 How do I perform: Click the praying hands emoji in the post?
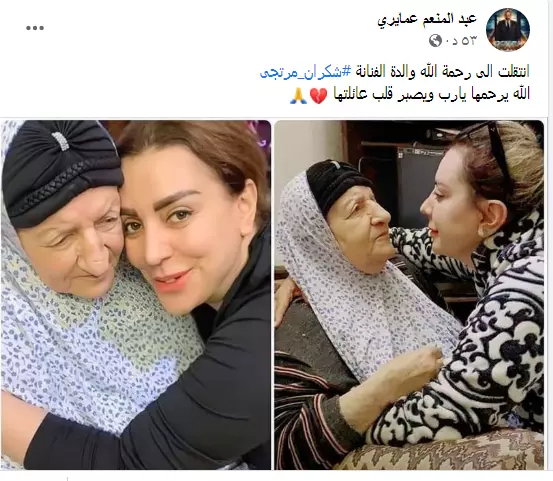[x=298, y=96]
